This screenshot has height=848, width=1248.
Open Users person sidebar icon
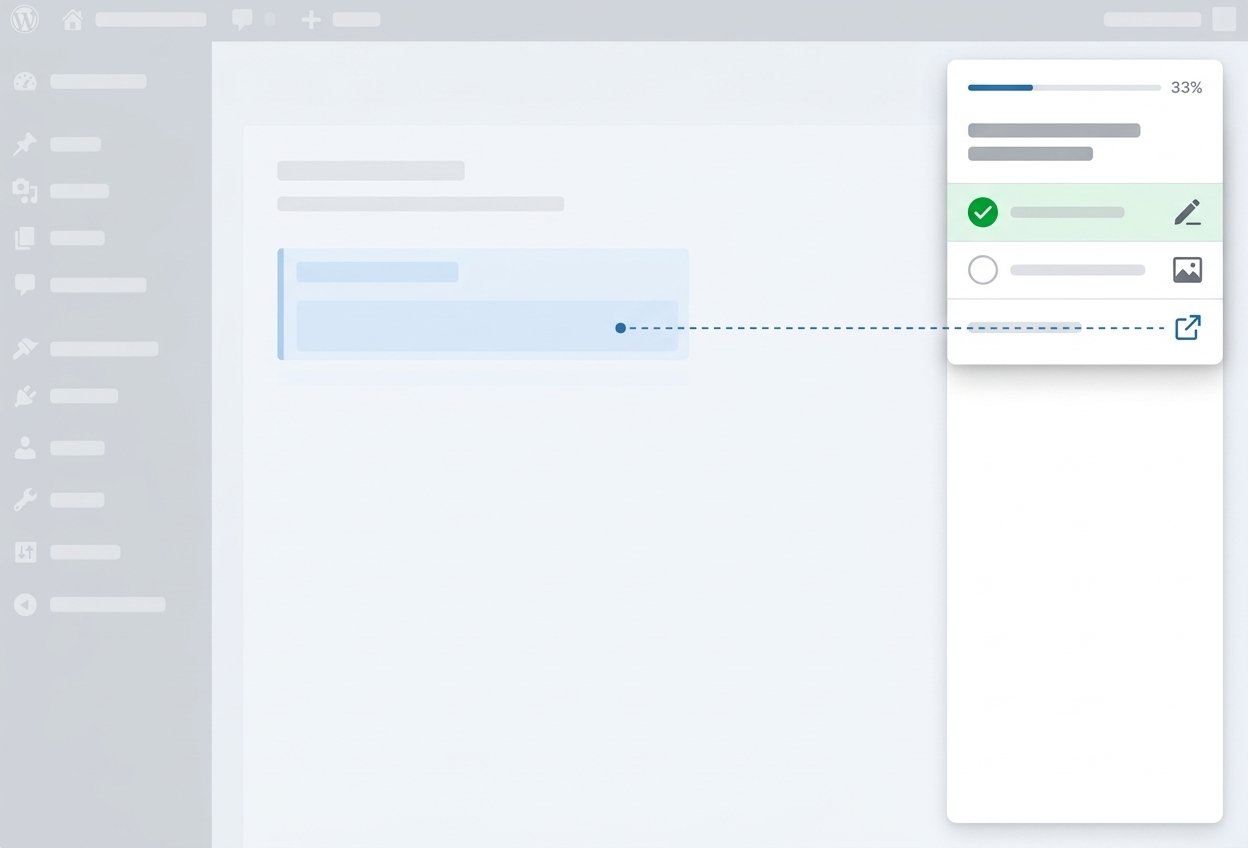[25, 448]
